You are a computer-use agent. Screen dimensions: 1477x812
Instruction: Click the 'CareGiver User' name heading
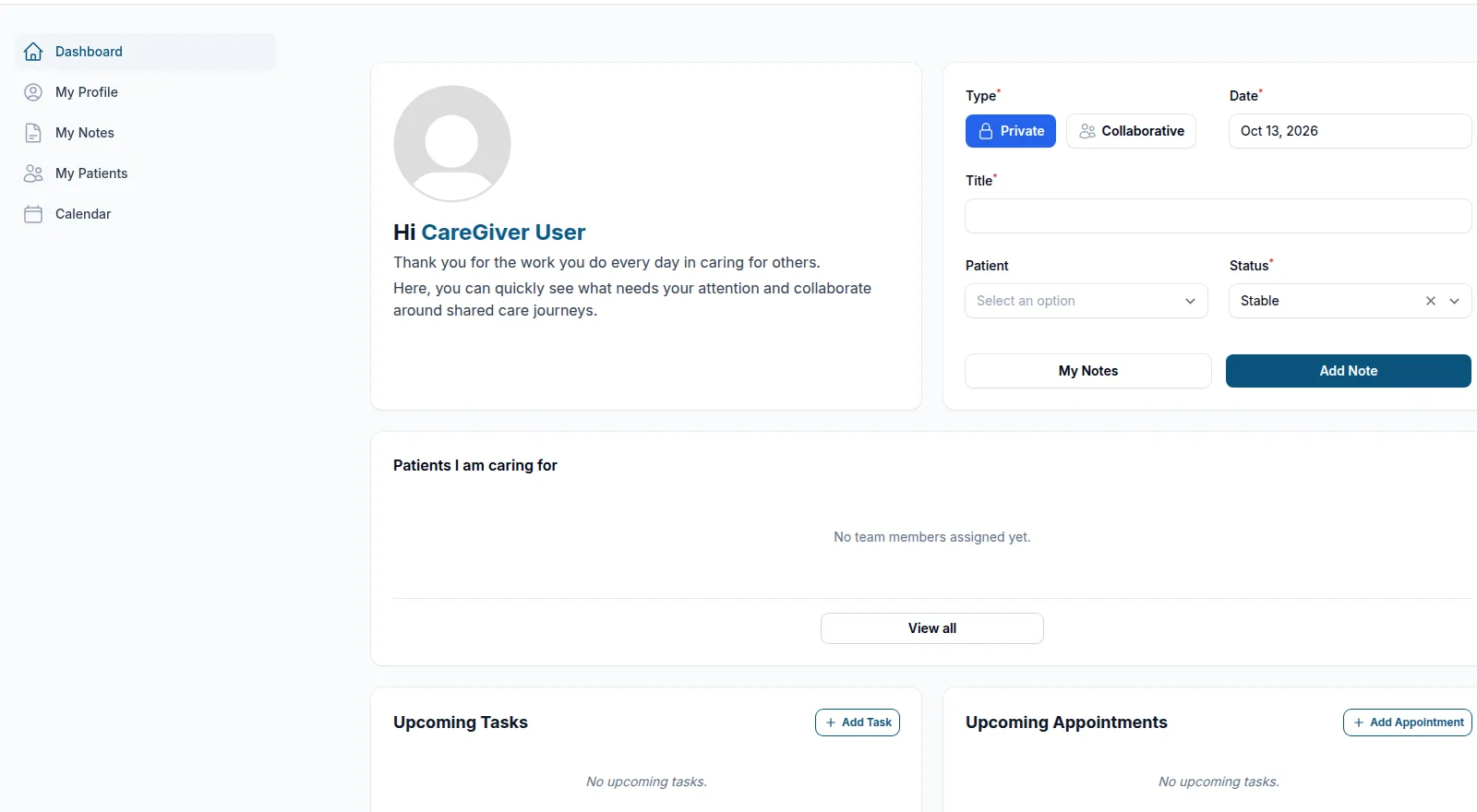(x=503, y=233)
